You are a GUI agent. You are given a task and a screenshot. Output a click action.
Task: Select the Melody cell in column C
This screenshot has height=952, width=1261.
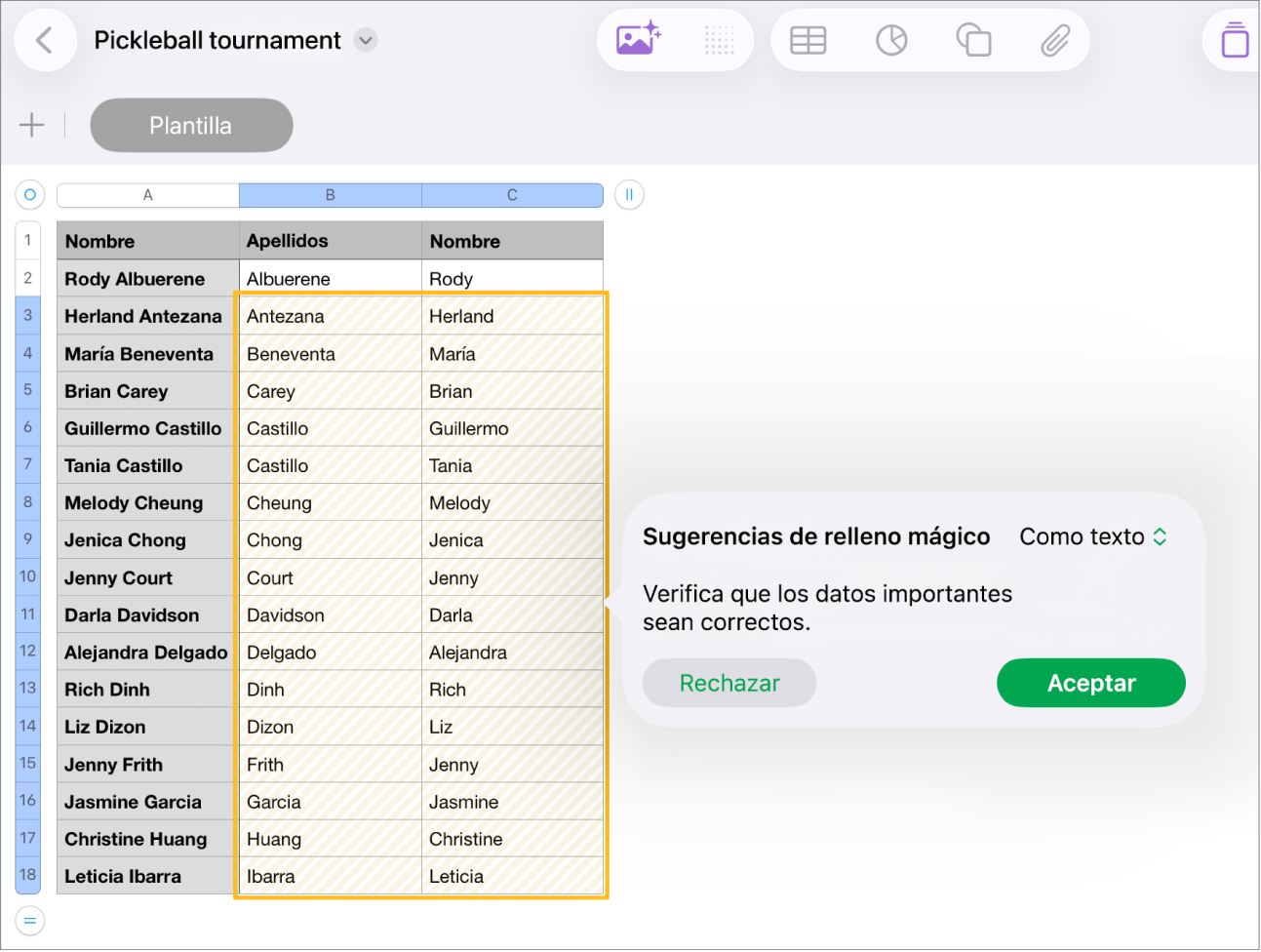click(512, 503)
